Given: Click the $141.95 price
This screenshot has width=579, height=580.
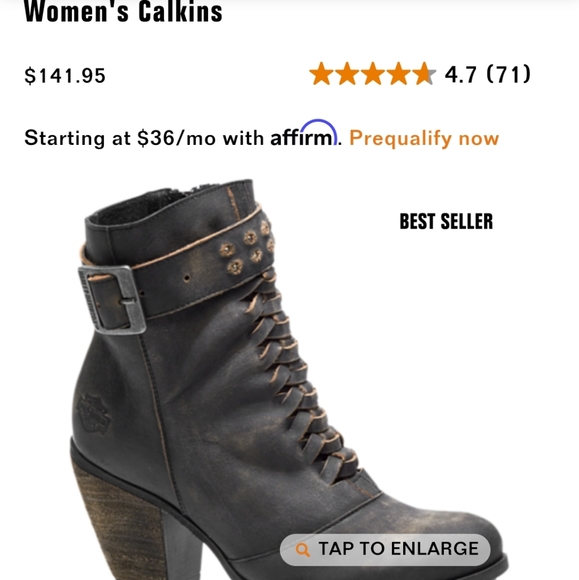Looking at the screenshot, I should point(65,75).
